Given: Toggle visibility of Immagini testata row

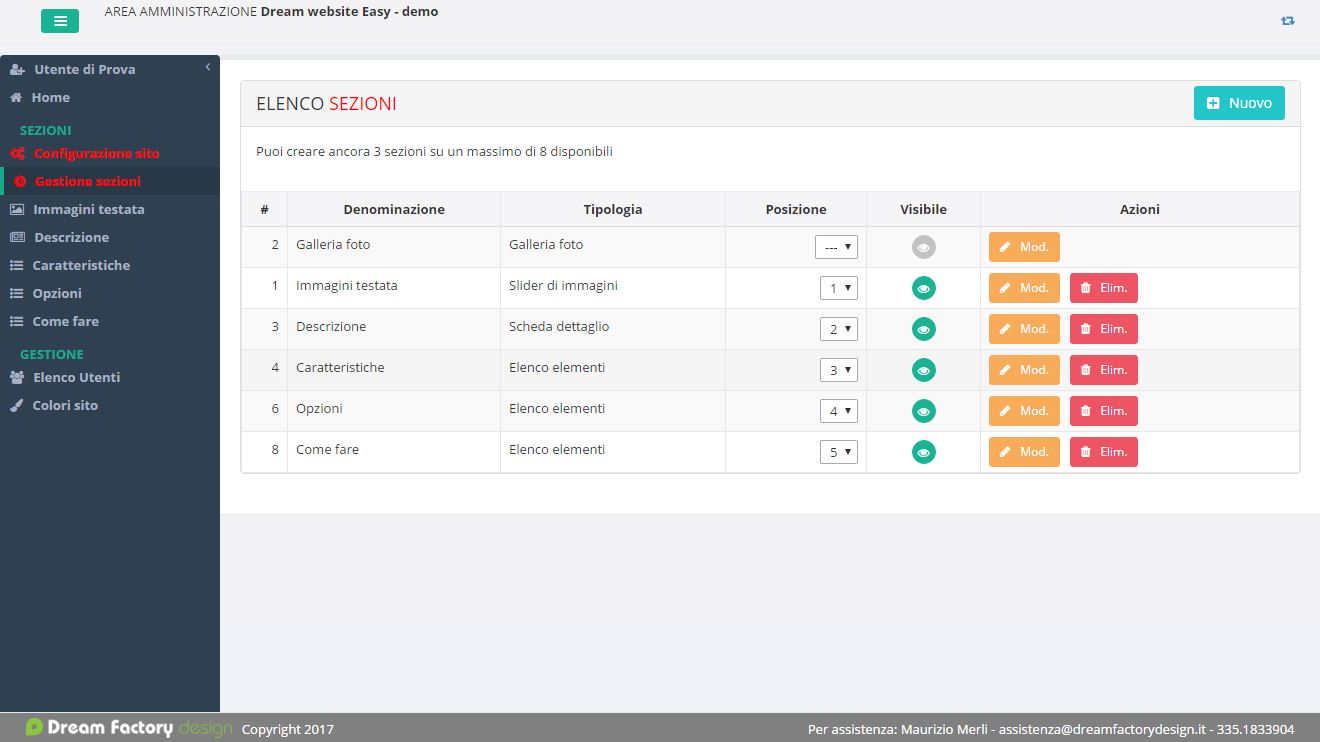Looking at the screenshot, I should [x=924, y=288].
